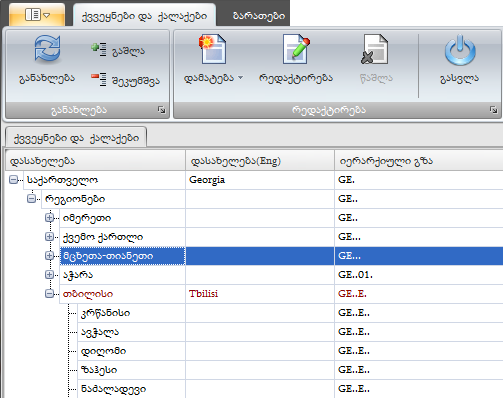Click the გაშლა expand-all icon
This screenshot has height=398, width=503.
click(99, 49)
